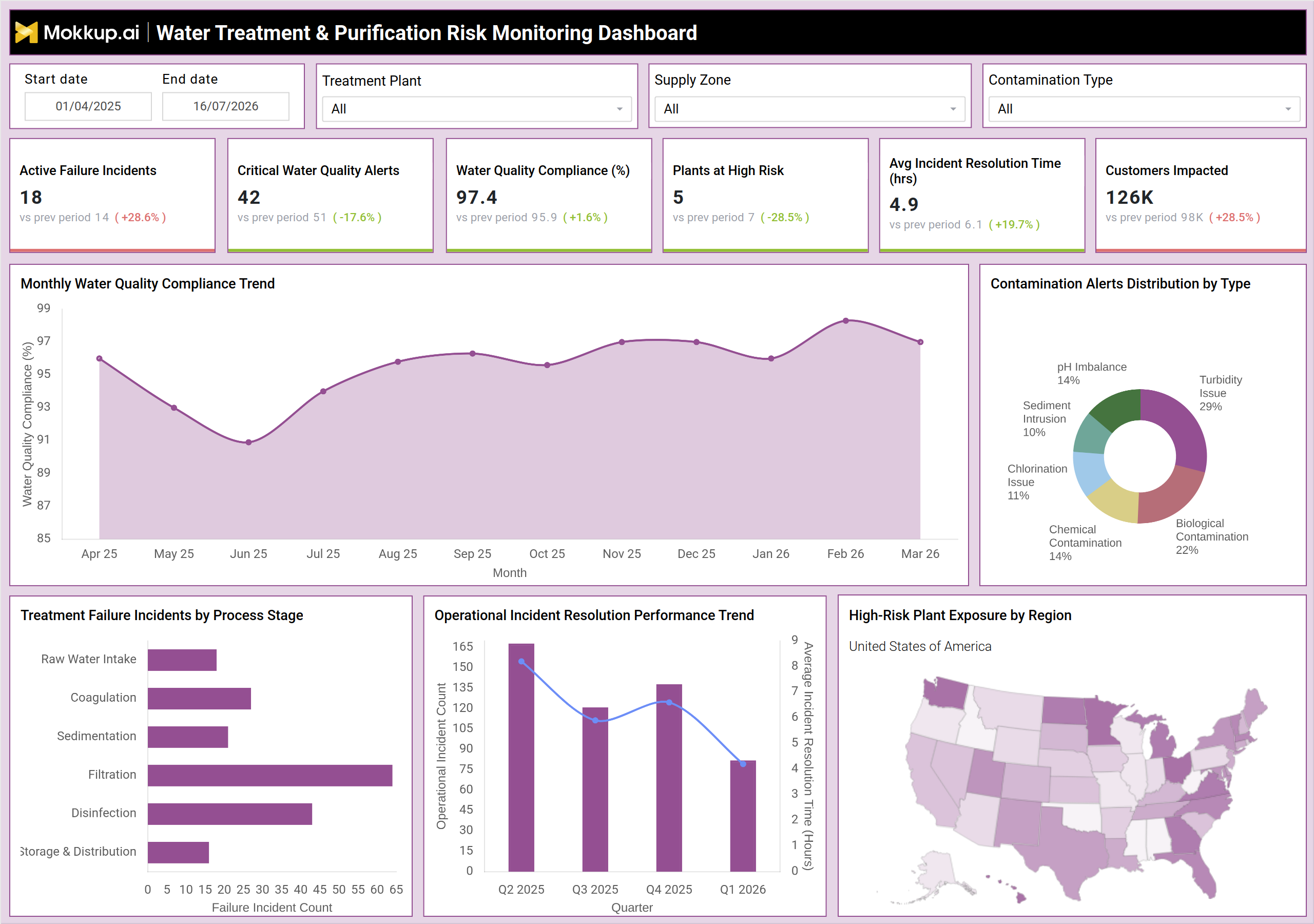
Task: Click the Q3 2025 incident count bar
Action: (x=595, y=790)
